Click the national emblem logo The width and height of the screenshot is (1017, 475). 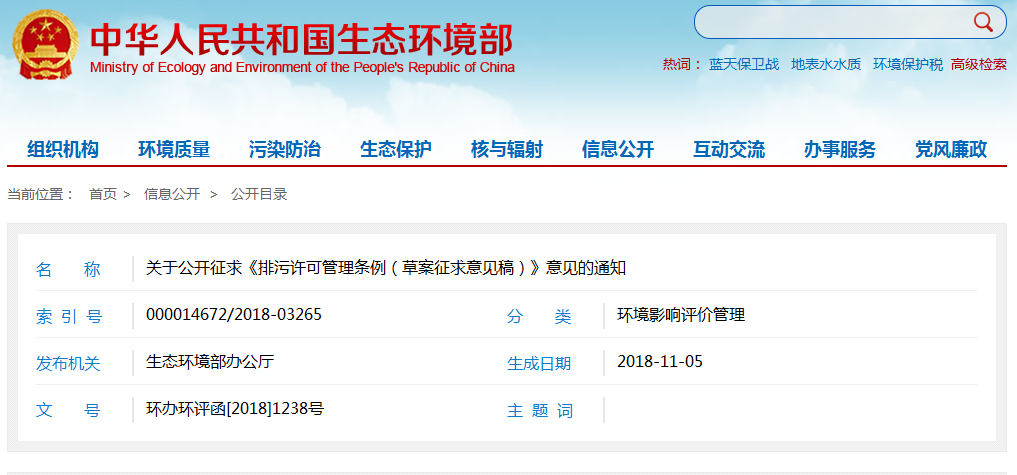tap(45, 45)
